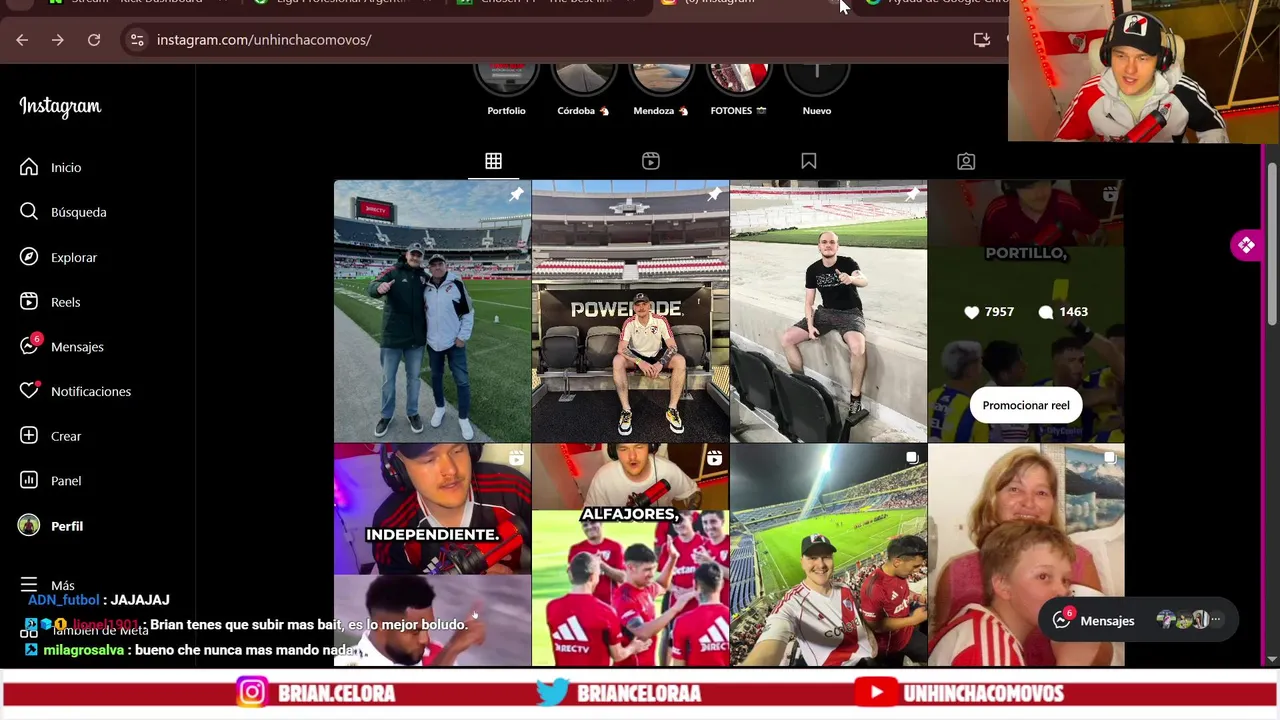Open the post with woman and child

[1026, 555]
